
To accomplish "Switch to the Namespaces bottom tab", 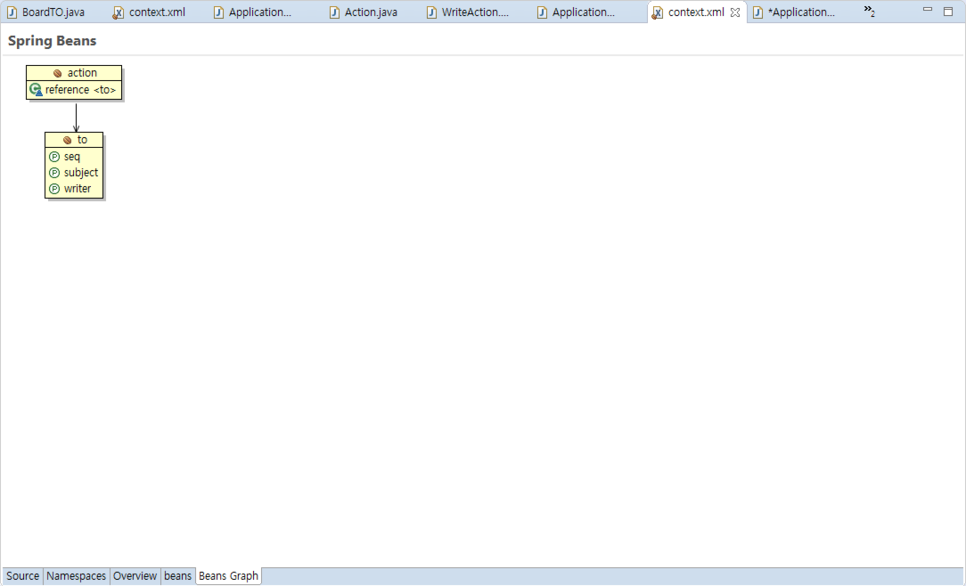I will (76, 576).
